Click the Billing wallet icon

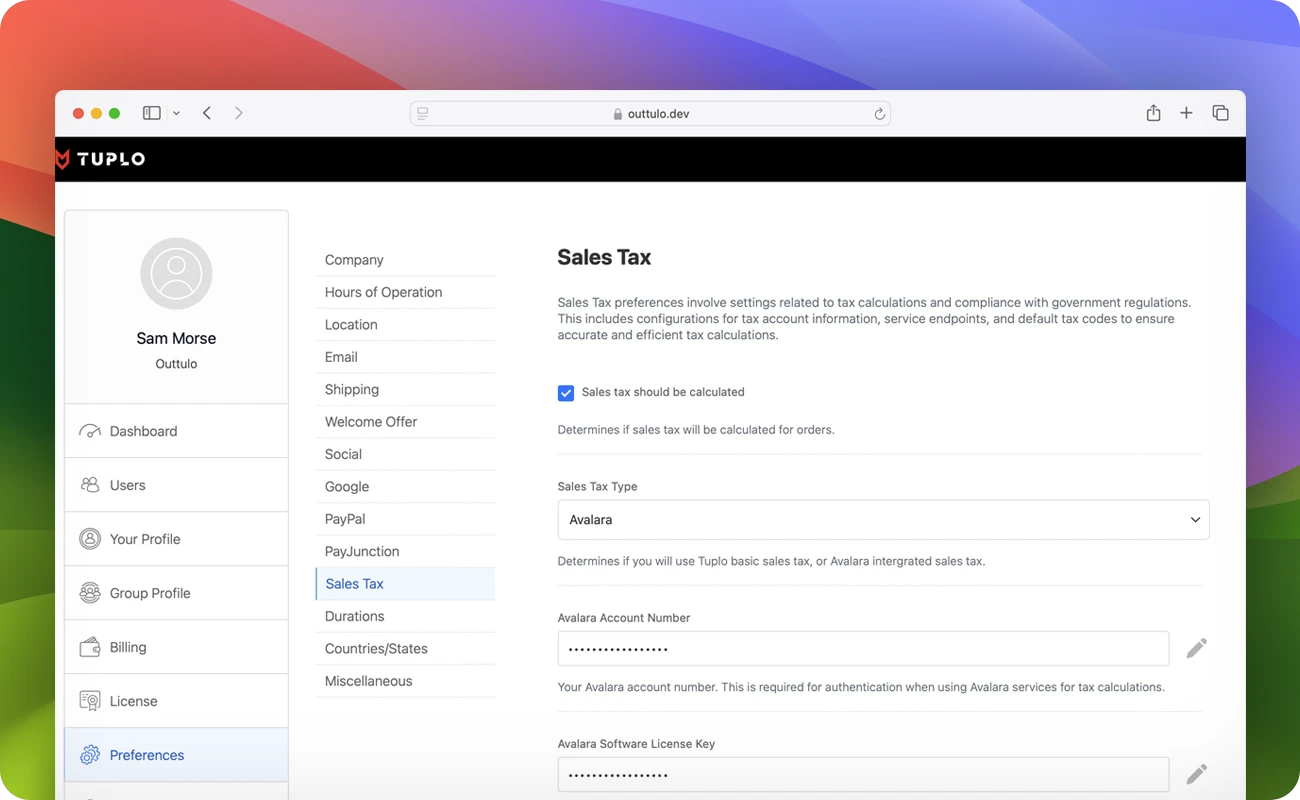(x=90, y=647)
